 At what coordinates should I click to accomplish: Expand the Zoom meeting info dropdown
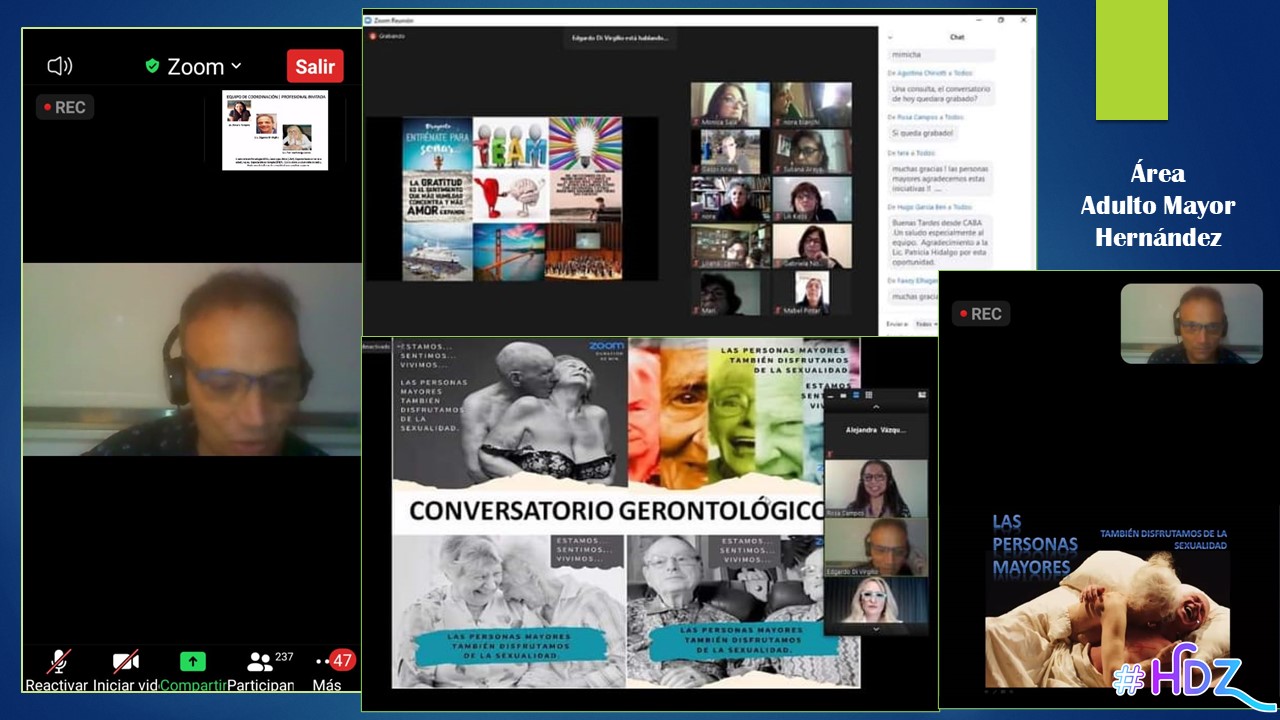click(x=236, y=66)
